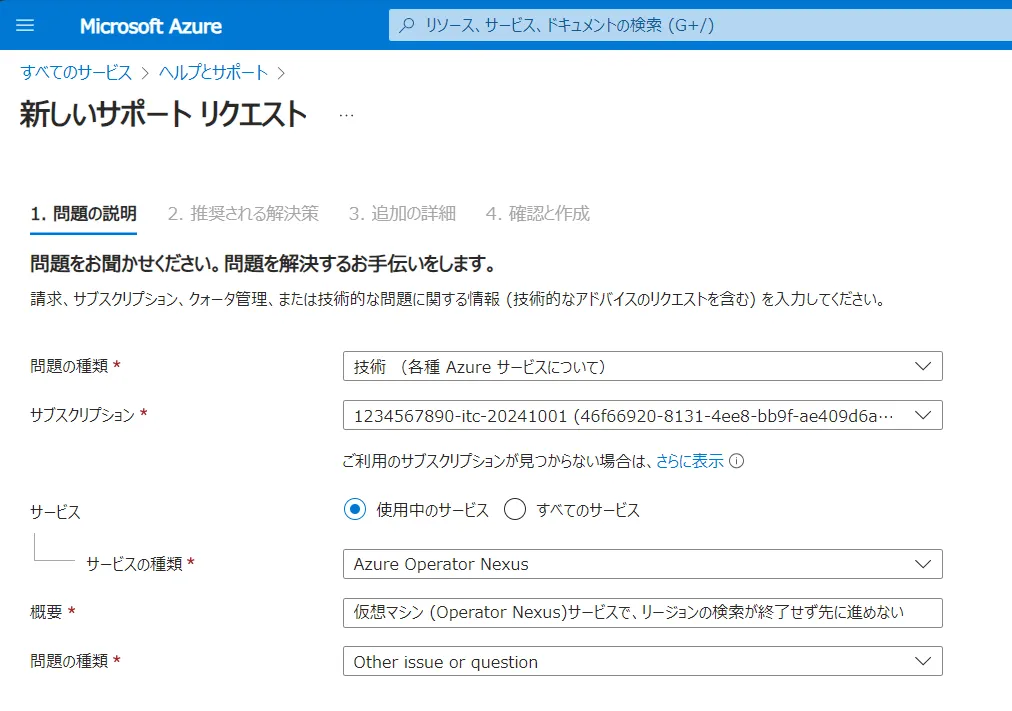Click the 新しいサポート リクエスト page heading
This screenshot has width=1012, height=711.
point(164,114)
